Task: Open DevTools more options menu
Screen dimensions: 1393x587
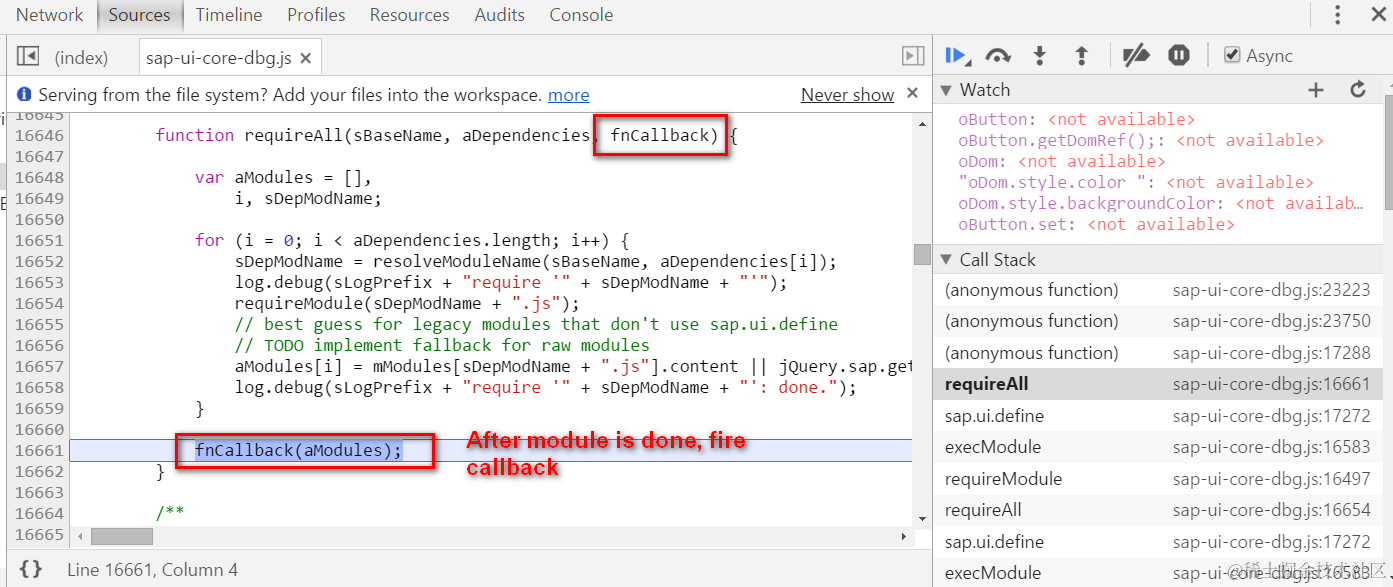Action: click(x=1338, y=15)
